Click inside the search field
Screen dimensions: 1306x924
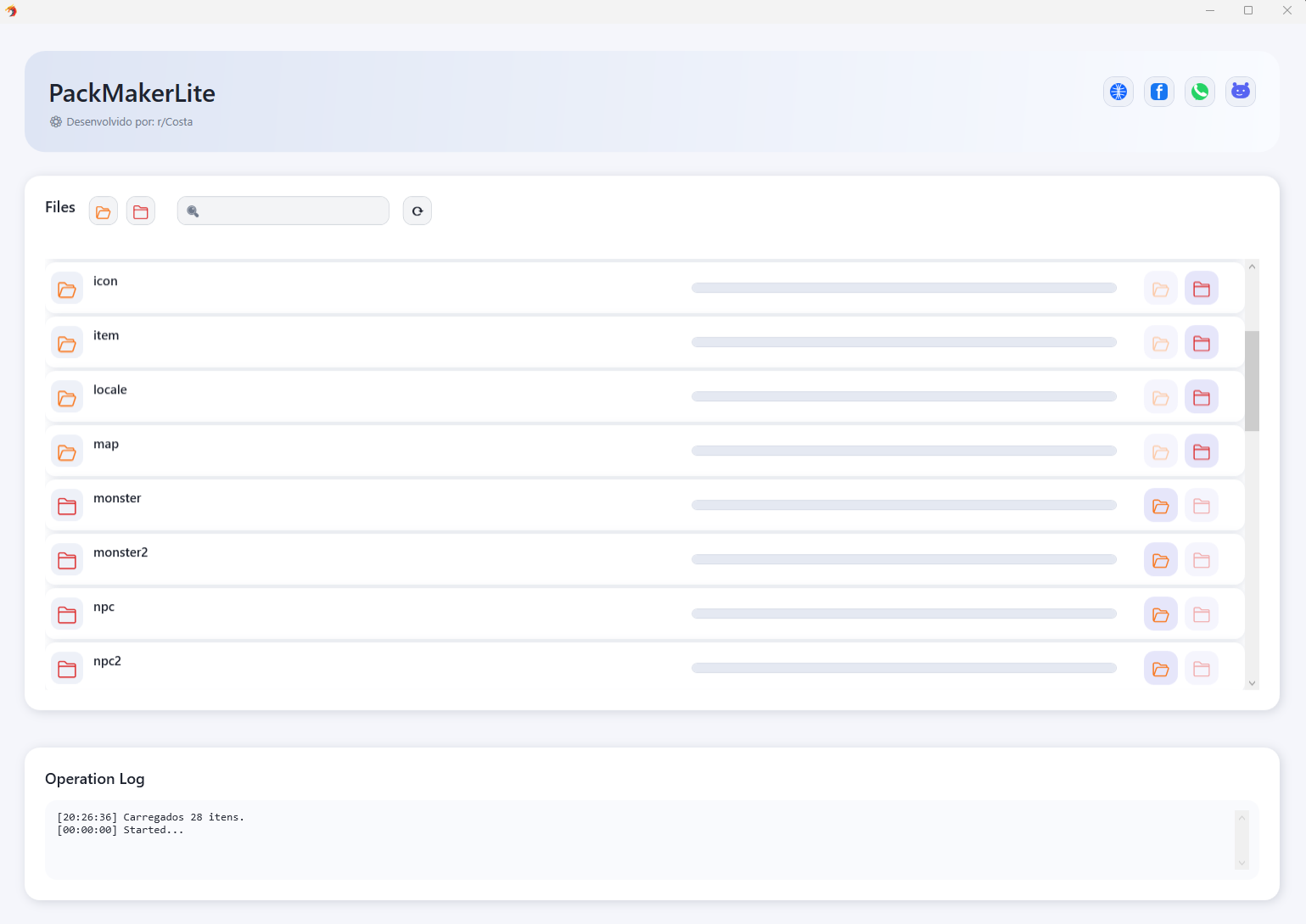[x=283, y=210]
